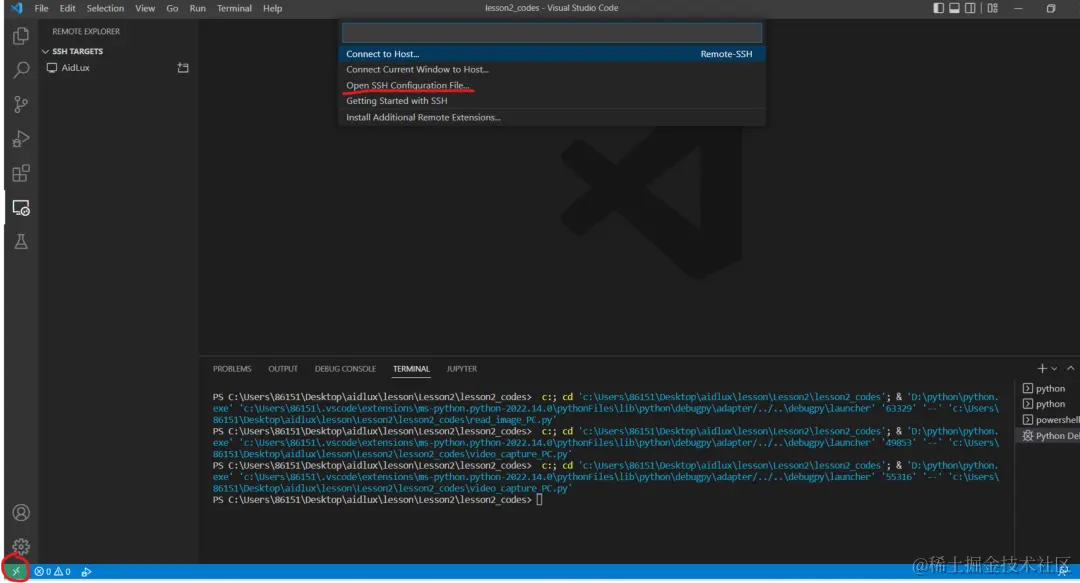Open the Accounts menu icon

tap(21, 513)
